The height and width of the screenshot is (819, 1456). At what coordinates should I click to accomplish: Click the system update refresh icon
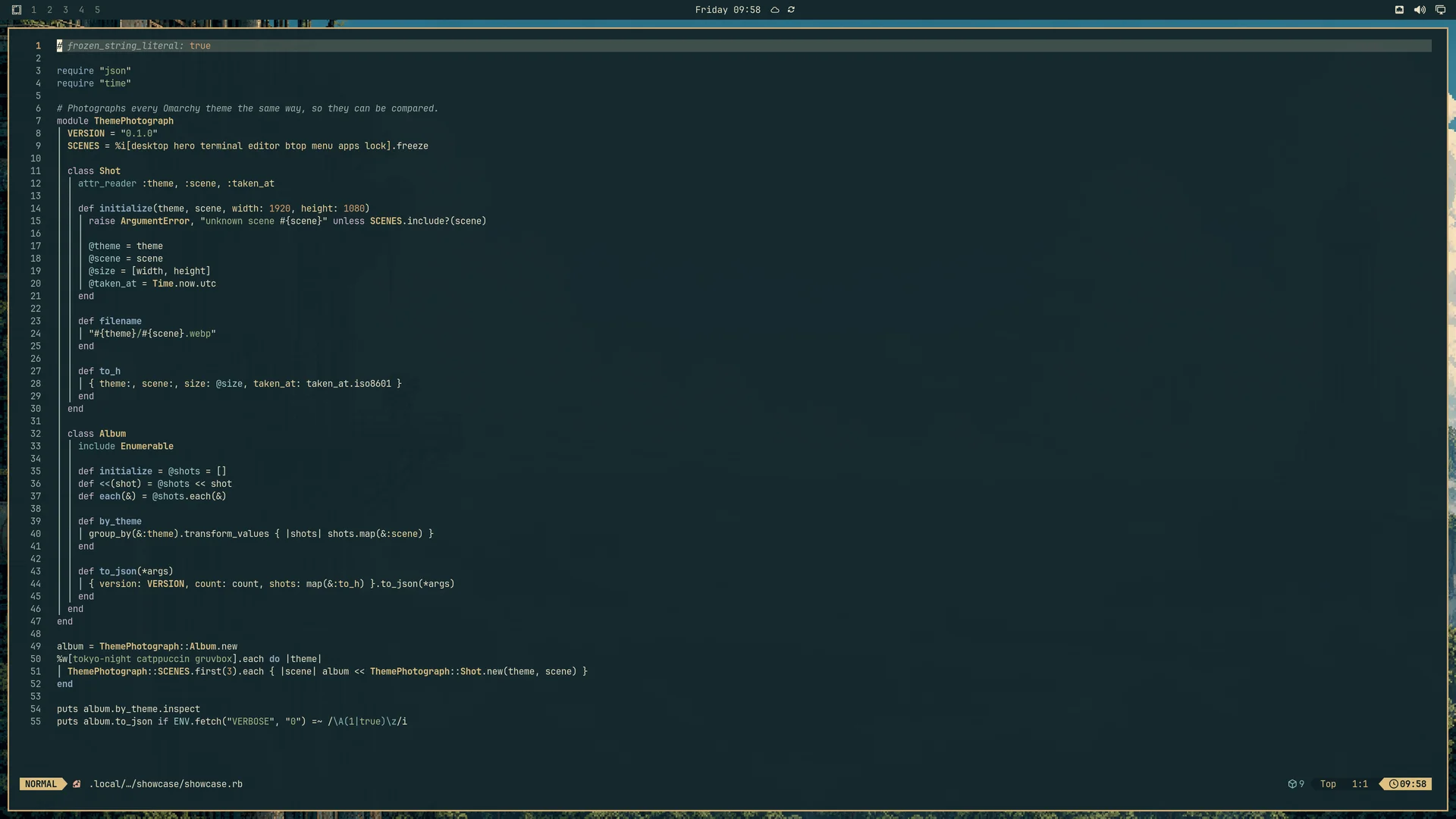(x=791, y=10)
